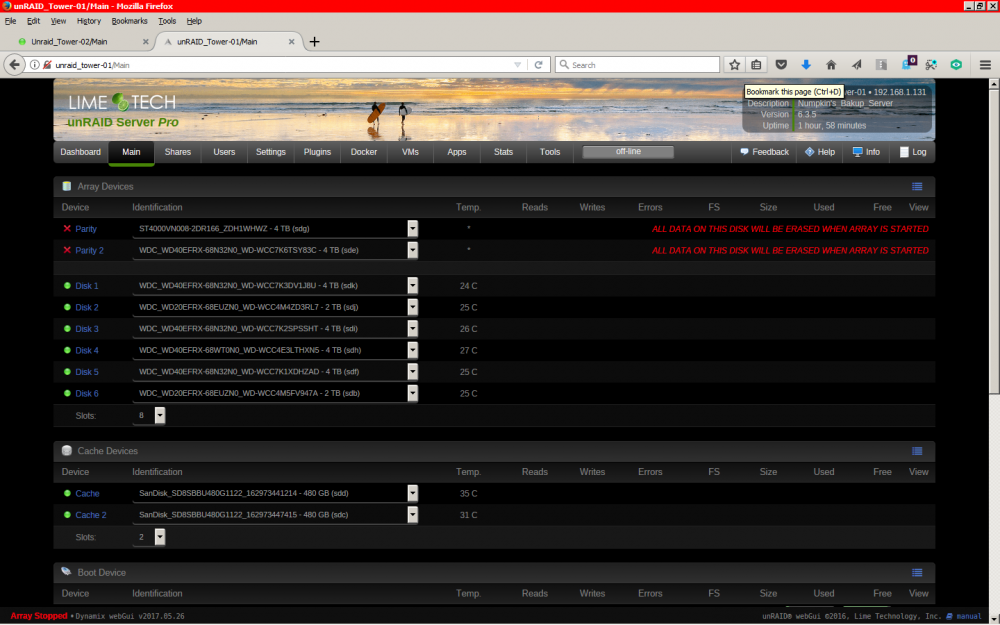Click the vertical scrollbar down arrow
This screenshot has height=625, width=1000.
(994, 617)
